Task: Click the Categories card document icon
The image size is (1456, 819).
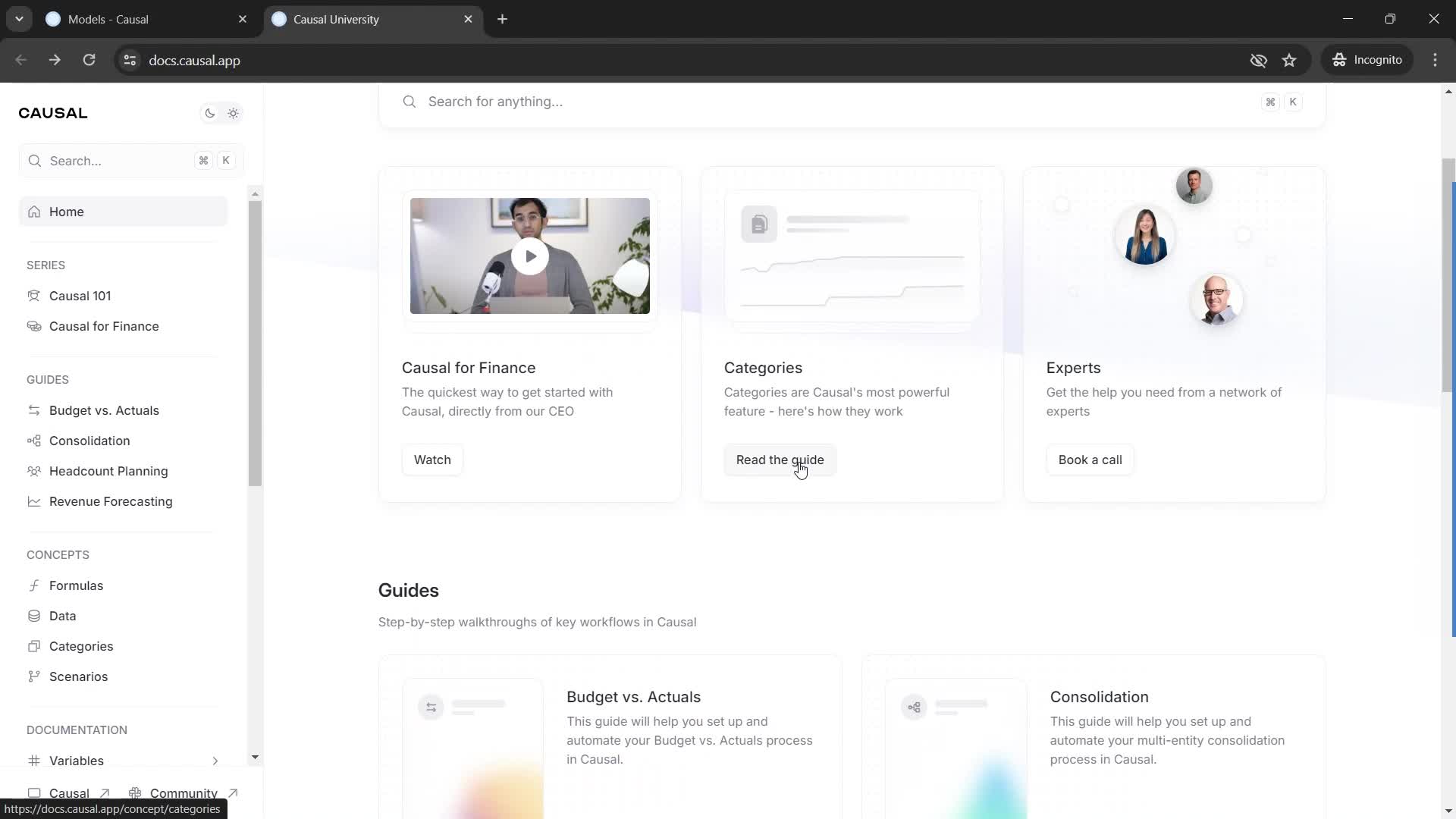Action: tap(759, 224)
